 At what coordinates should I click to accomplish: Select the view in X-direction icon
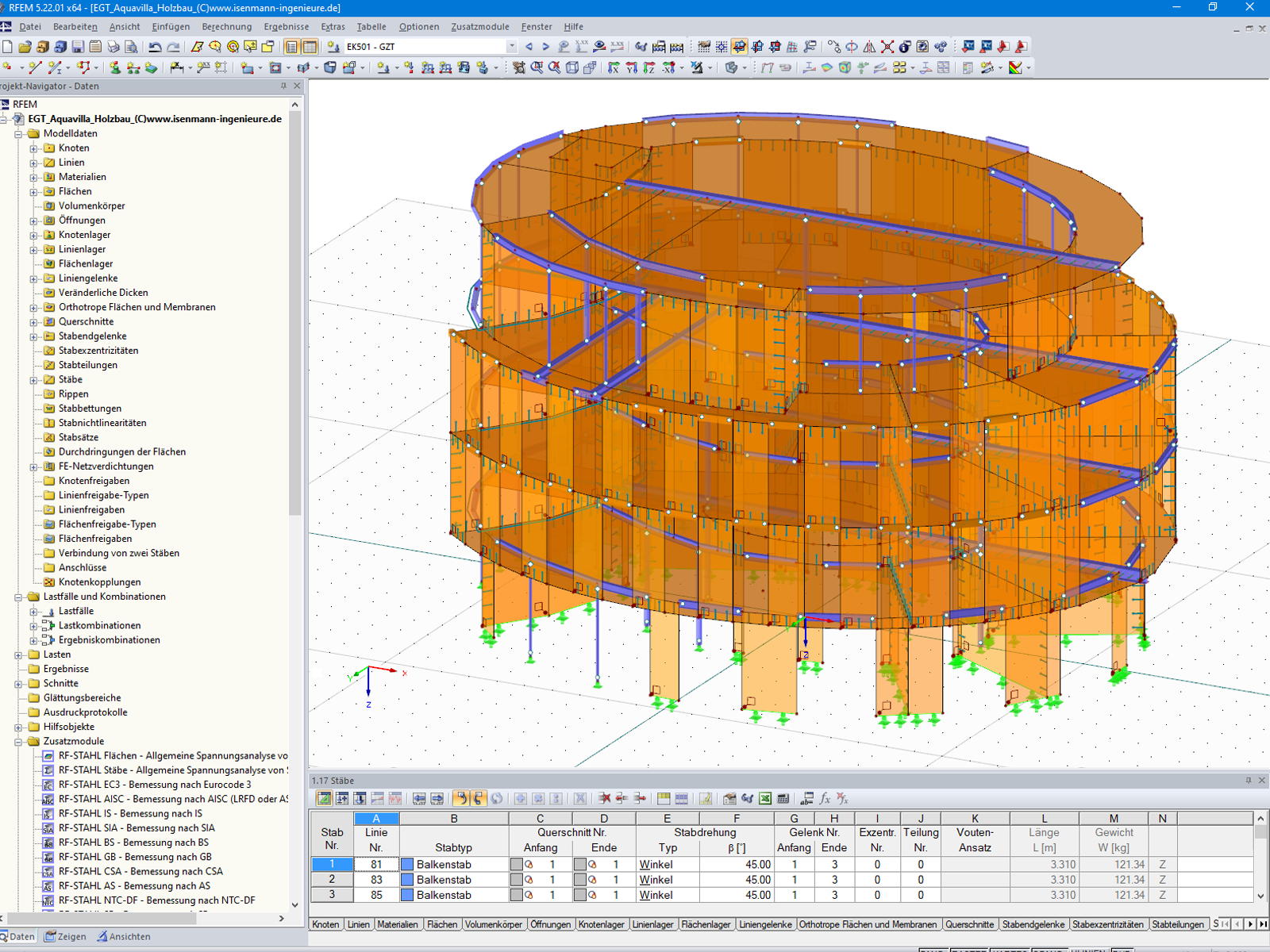pyautogui.click(x=613, y=67)
